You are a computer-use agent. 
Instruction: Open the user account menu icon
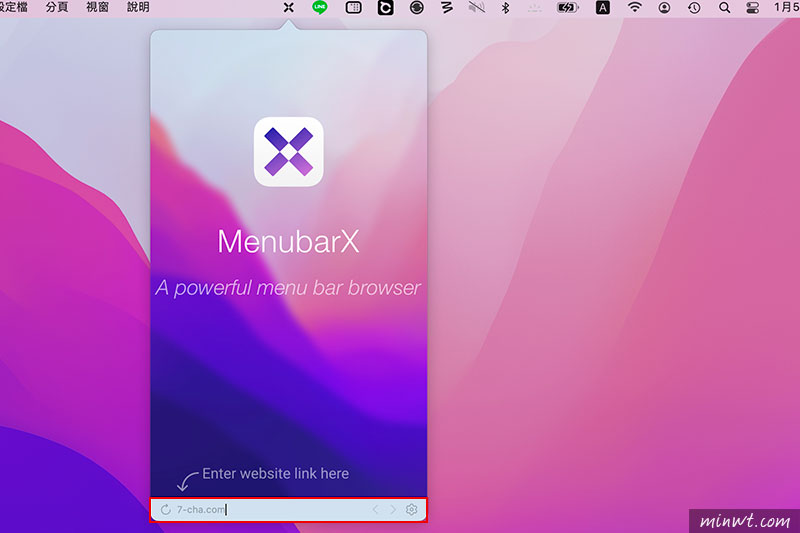(x=664, y=7)
